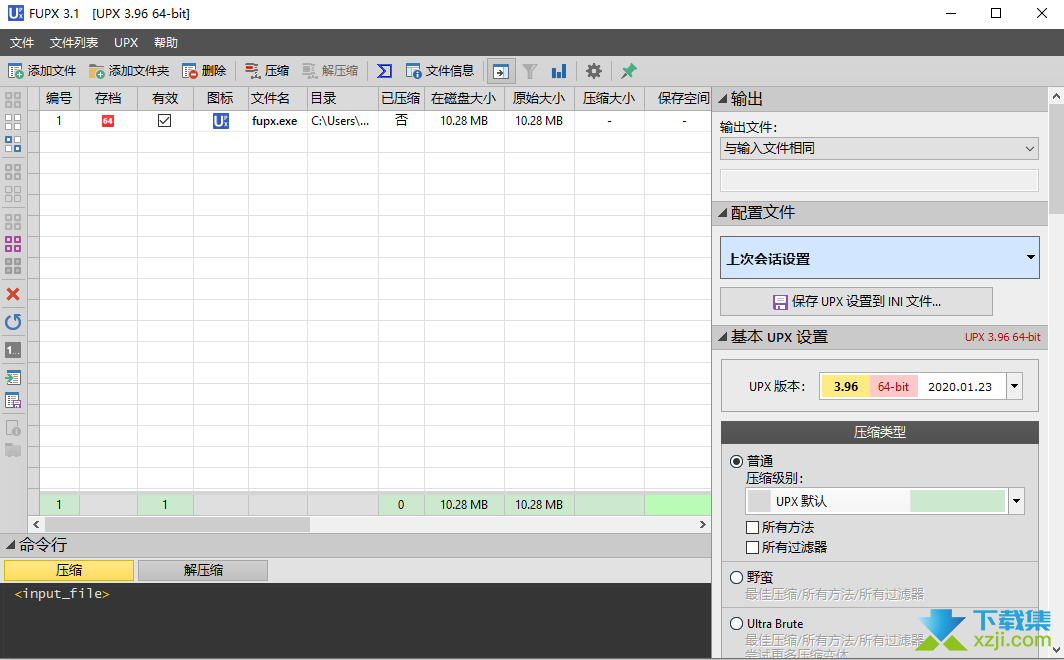Sort by the 文件名 column header

pos(278,98)
